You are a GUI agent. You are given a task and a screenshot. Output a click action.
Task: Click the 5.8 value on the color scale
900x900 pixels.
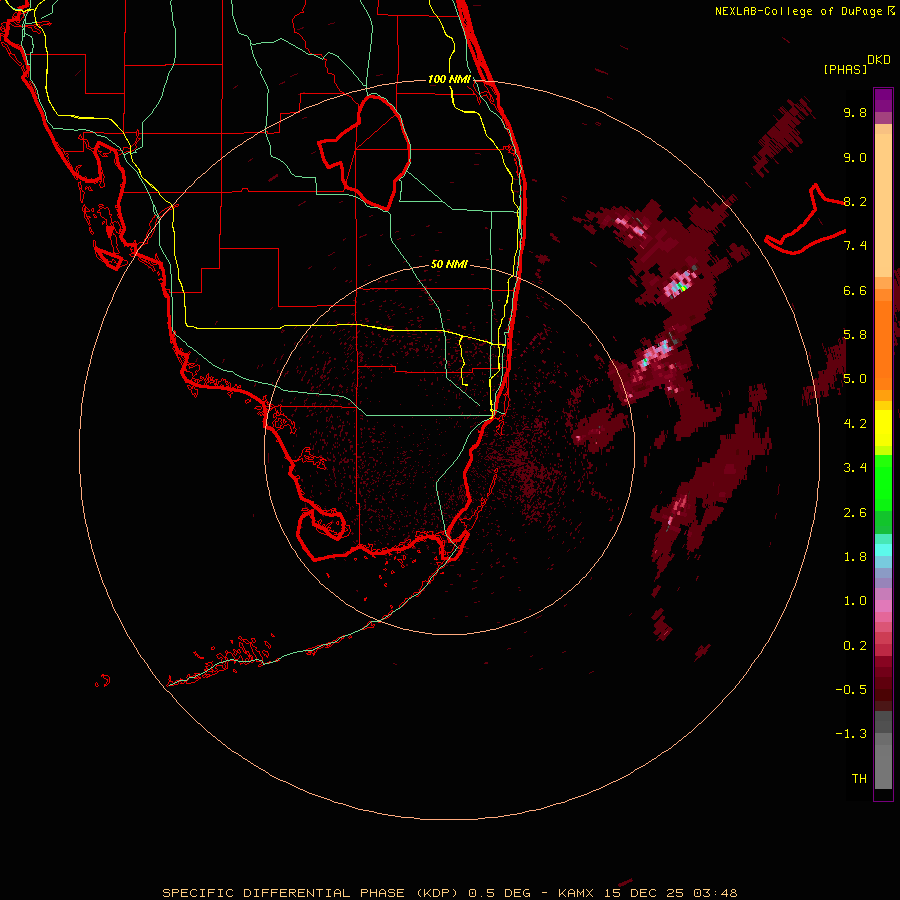pos(855,335)
